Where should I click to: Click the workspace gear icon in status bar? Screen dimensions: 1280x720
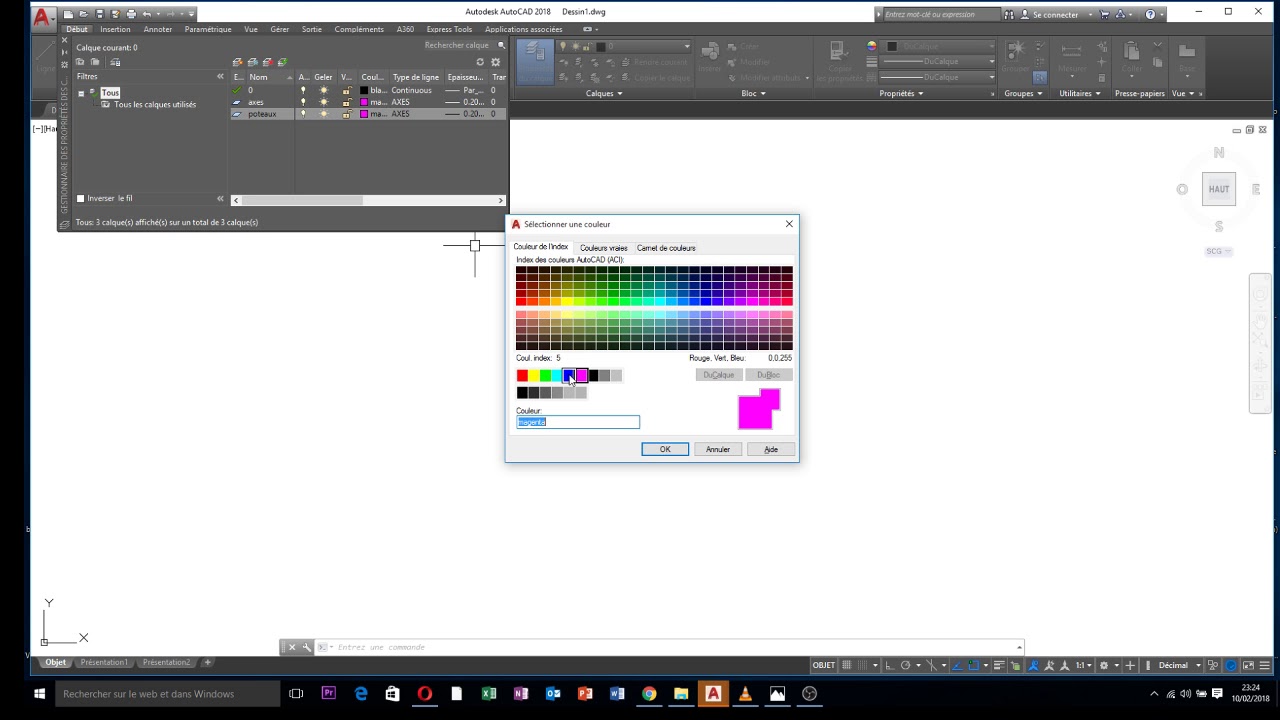pos(1104,665)
